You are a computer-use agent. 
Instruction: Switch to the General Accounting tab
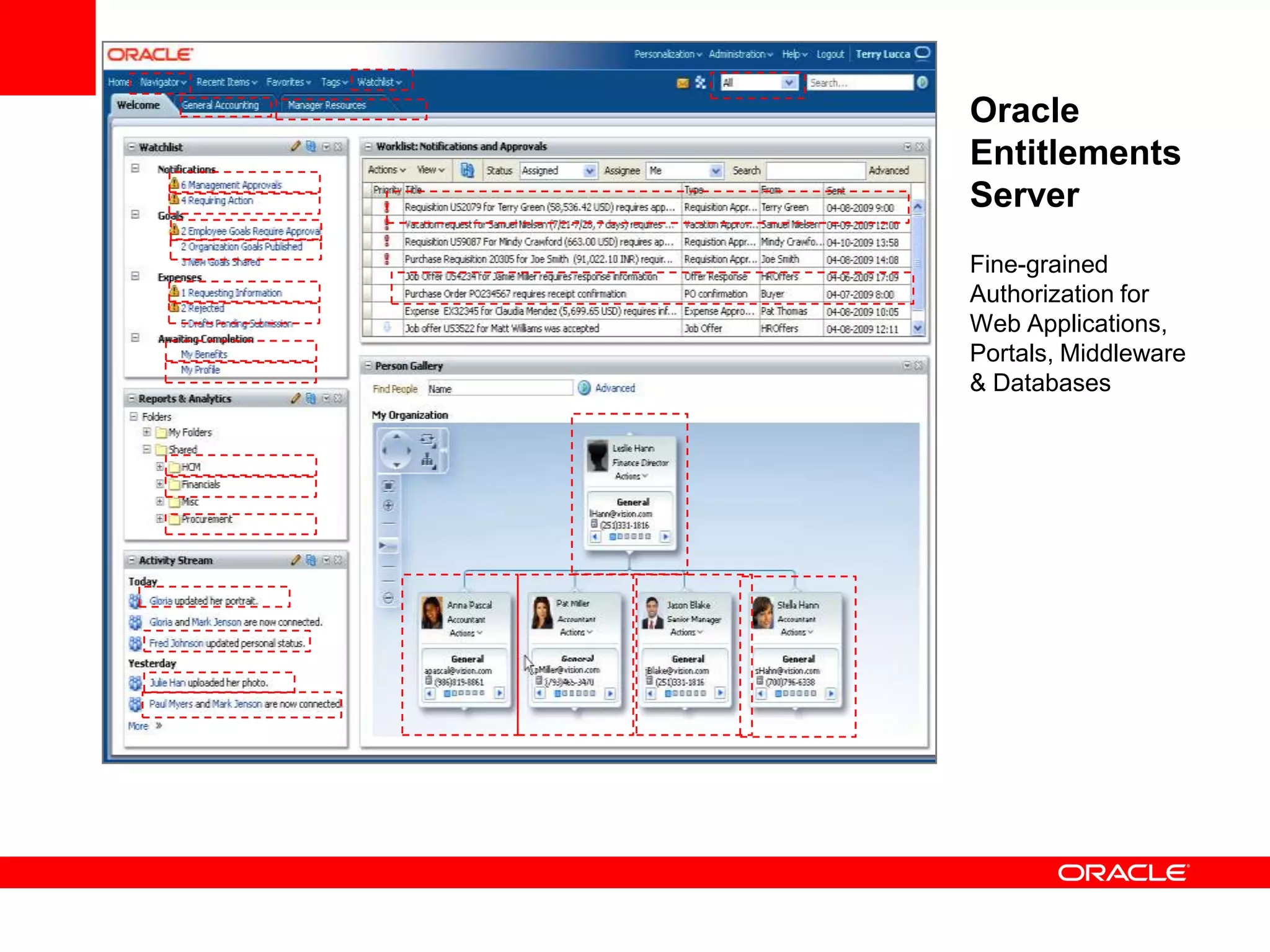click(x=220, y=105)
